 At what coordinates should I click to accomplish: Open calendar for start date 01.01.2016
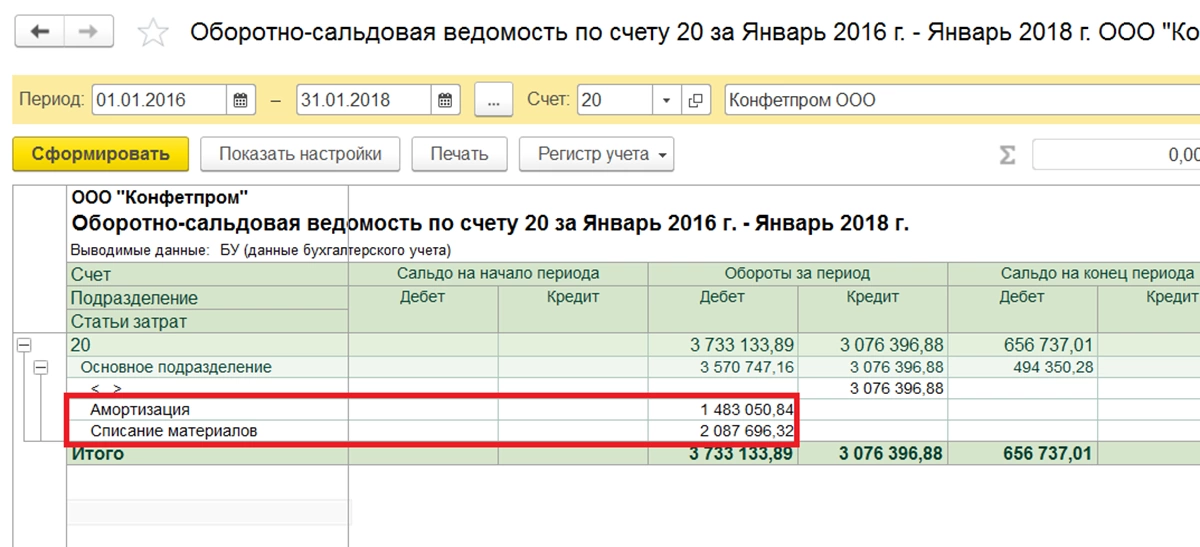pos(240,100)
